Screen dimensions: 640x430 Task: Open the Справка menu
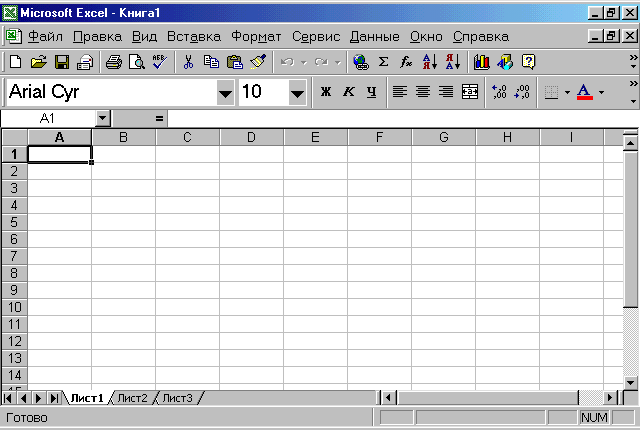pos(481,37)
